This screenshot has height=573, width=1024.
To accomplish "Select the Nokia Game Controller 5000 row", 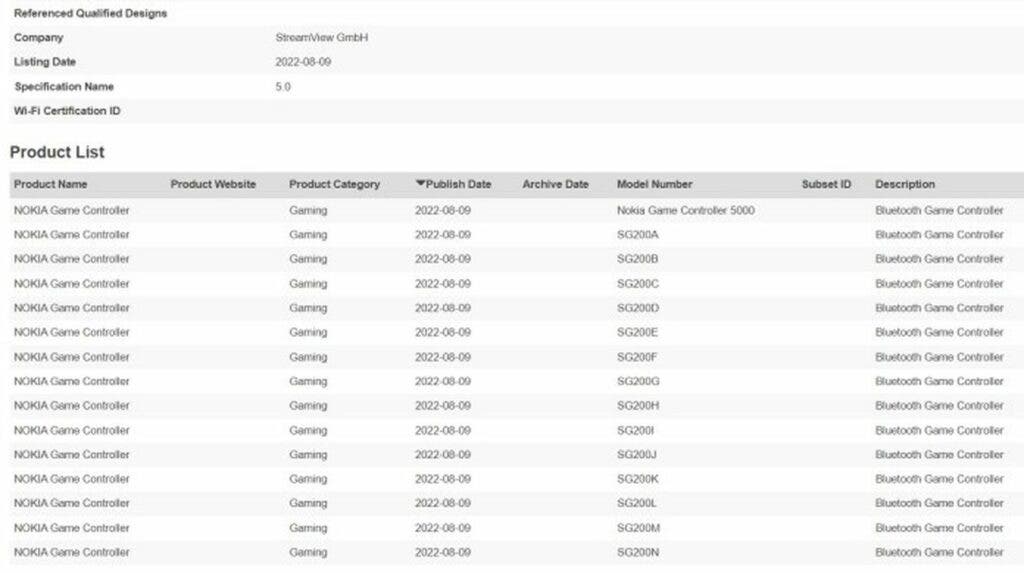I will click(x=517, y=210).
